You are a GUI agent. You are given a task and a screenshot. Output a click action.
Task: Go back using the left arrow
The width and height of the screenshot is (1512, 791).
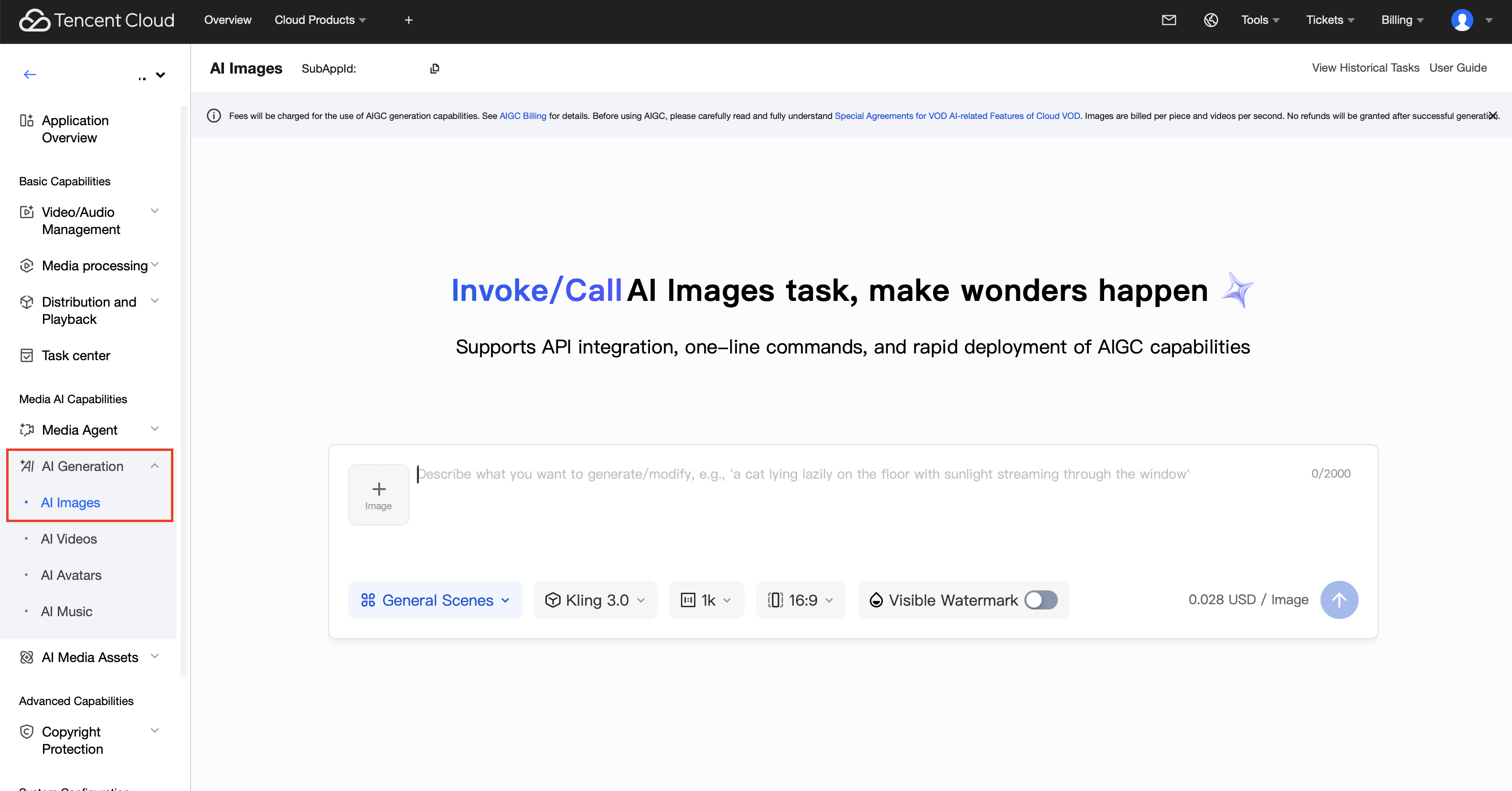(x=30, y=75)
